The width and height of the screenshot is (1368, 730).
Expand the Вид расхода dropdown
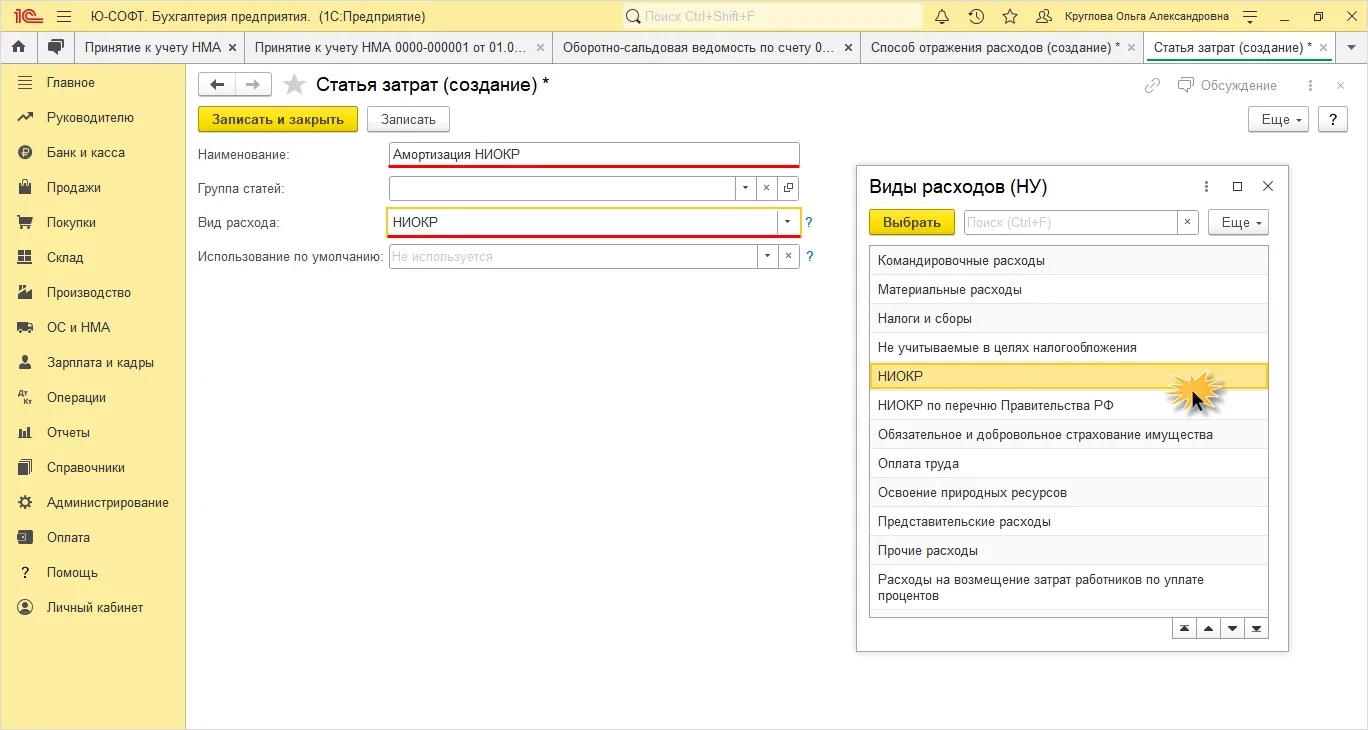pyautogui.click(x=788, y=222)
